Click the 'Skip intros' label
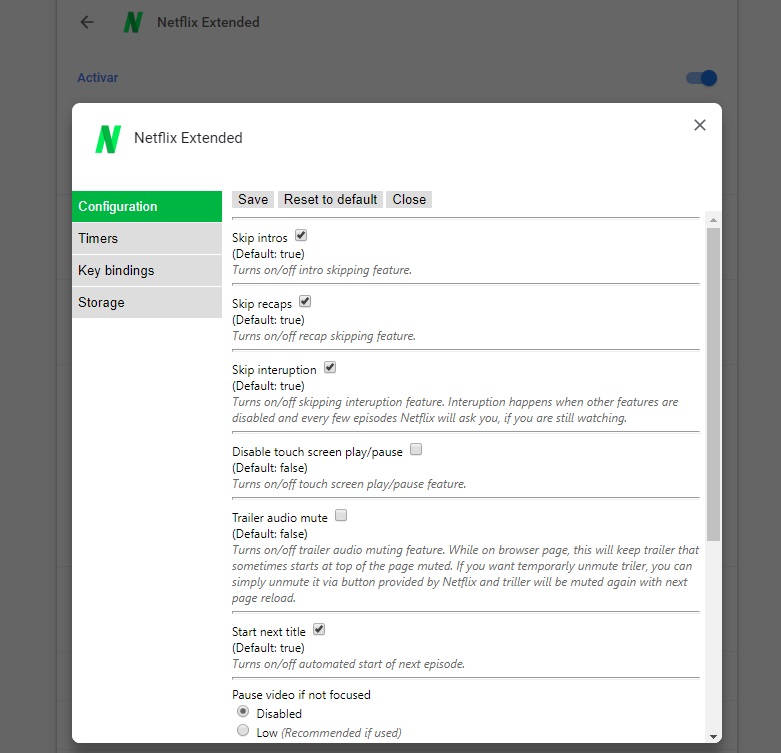Image resolution: width=781 pixels, height=753 pixels. (260, 238)
